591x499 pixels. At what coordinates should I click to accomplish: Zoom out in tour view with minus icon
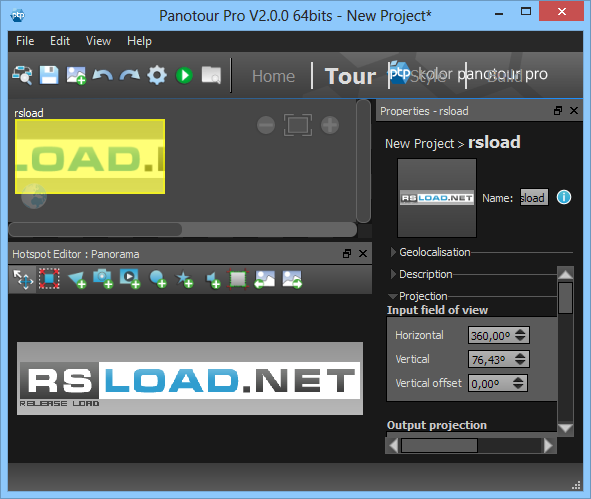(266, 125)
